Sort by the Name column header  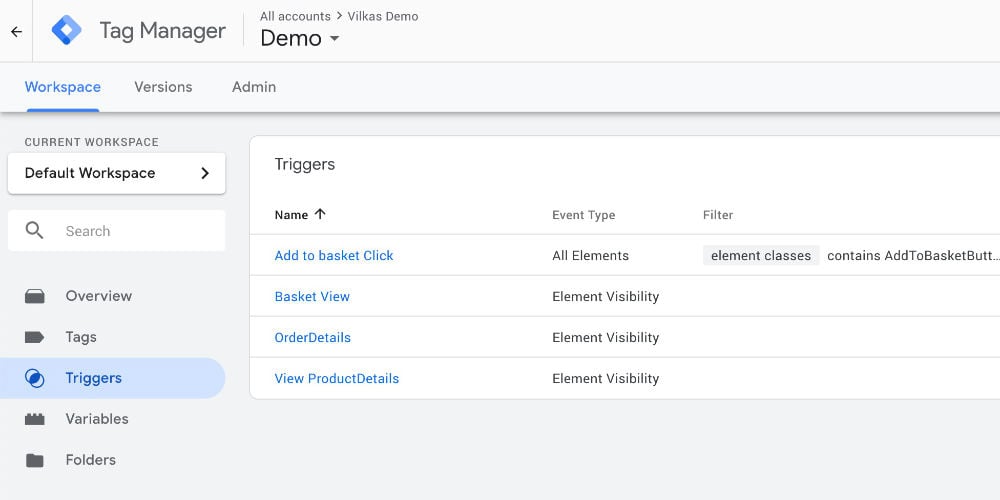tap(291, 215)
